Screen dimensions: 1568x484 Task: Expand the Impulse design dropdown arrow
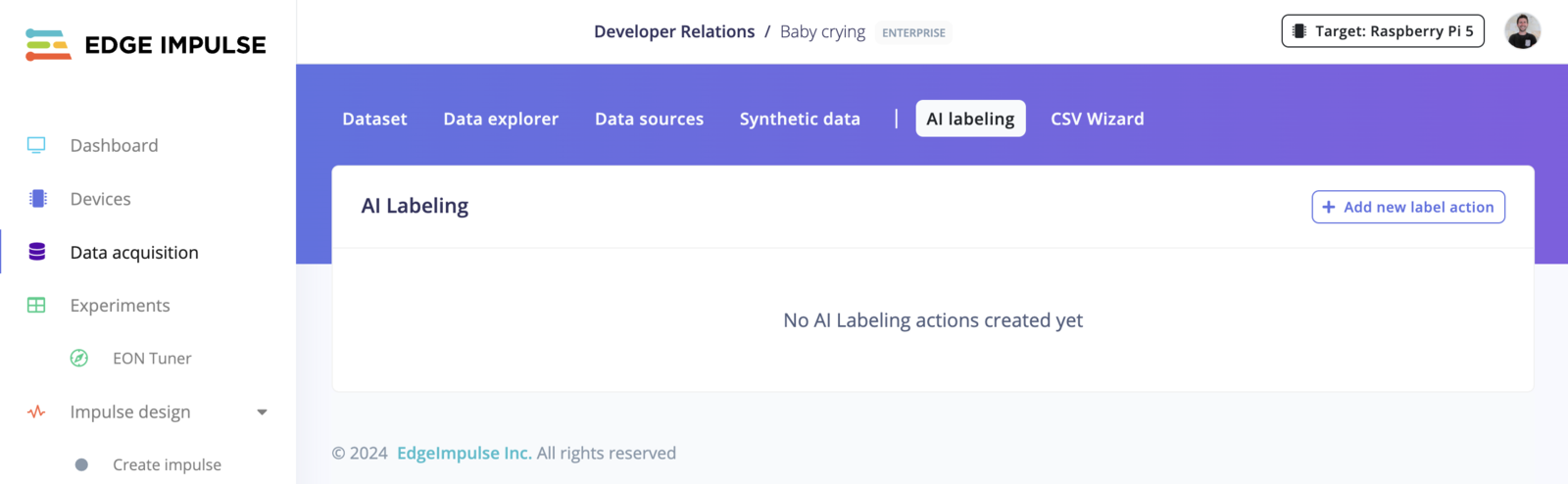pos(262,412)
